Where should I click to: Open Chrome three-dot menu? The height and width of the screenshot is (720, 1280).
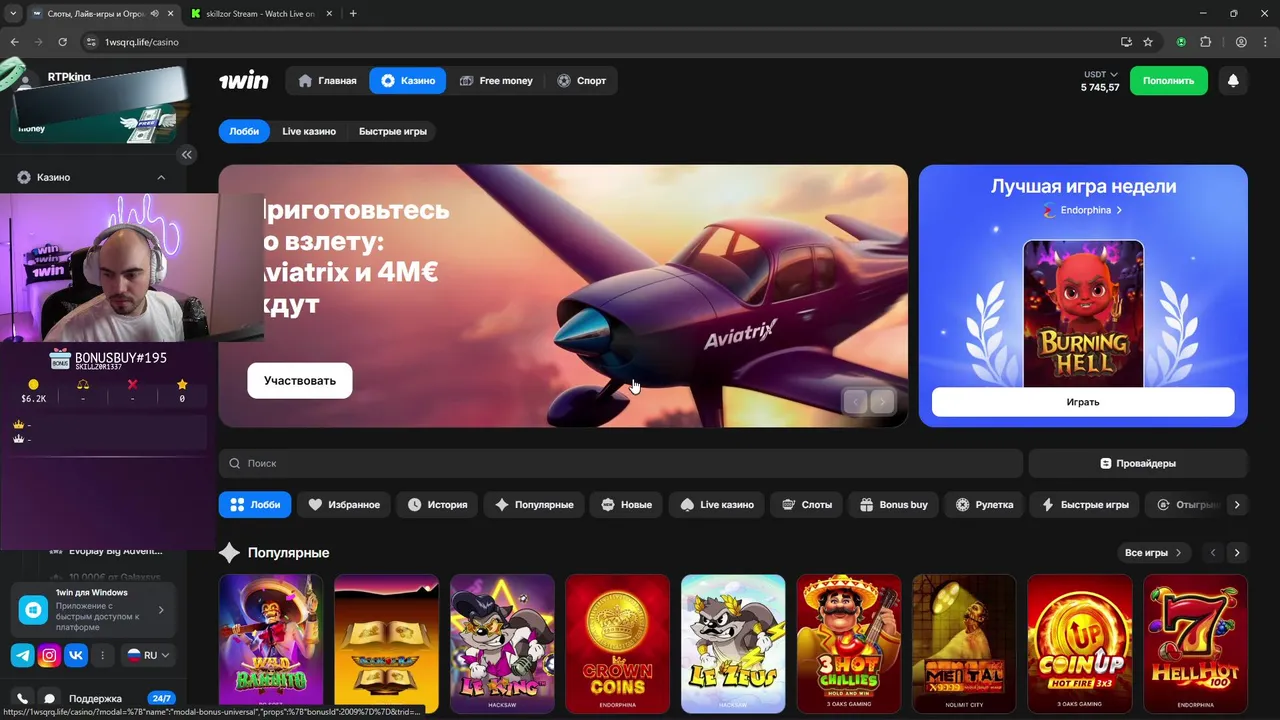[x=1264, y=42]
